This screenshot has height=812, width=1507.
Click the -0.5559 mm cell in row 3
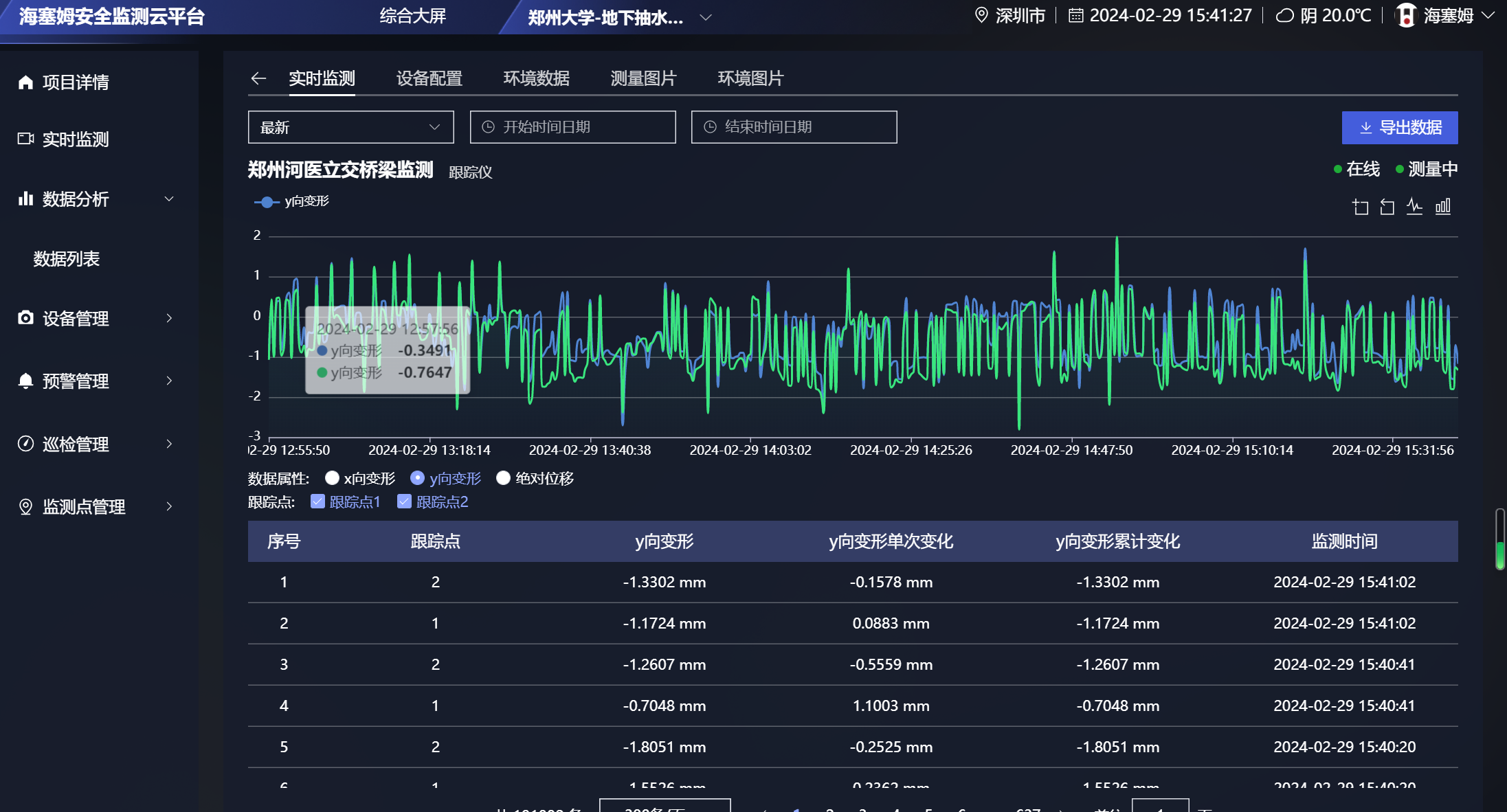[891, 664]
